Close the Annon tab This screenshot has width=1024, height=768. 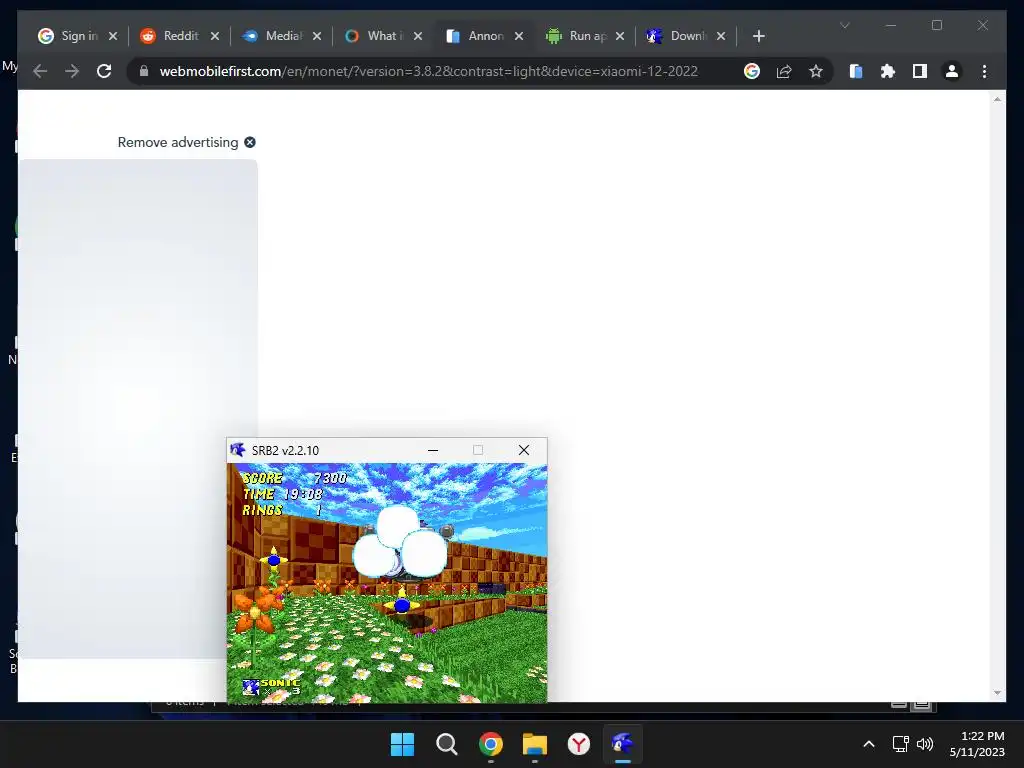coord(519,36)
